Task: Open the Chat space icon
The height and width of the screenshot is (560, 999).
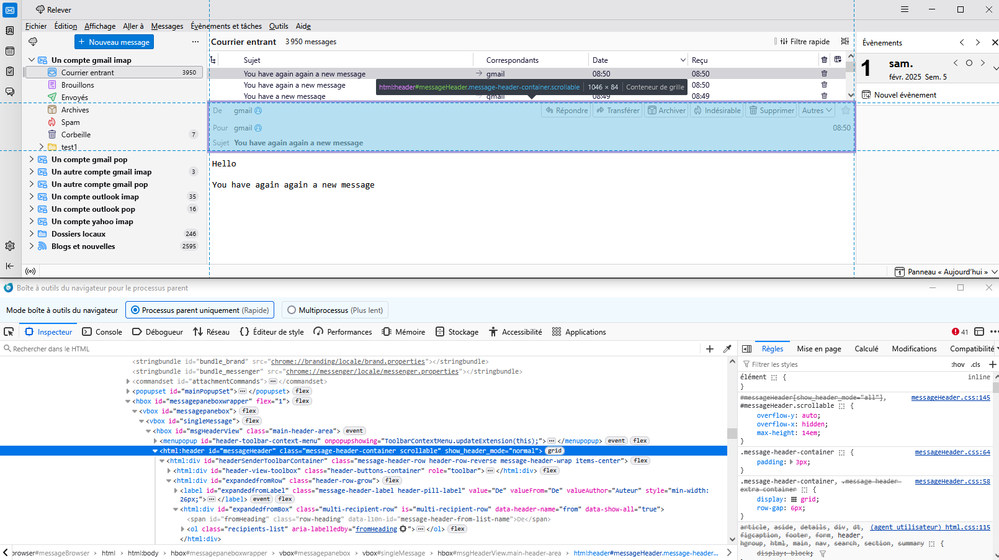Action: click(10, 92)
